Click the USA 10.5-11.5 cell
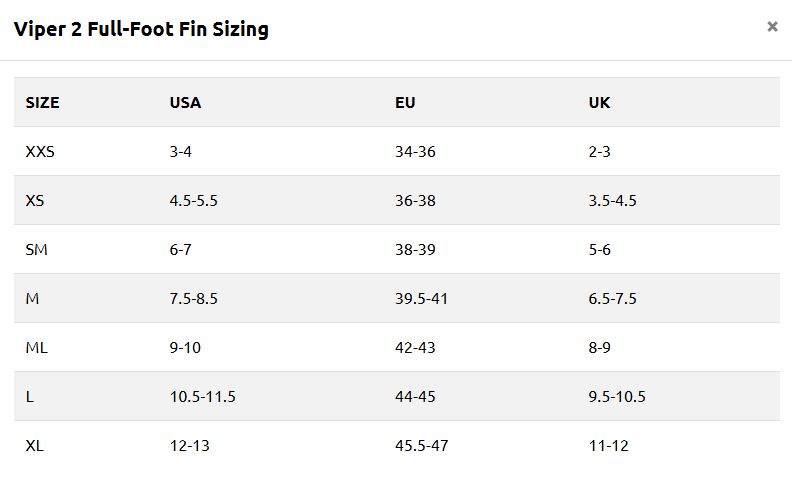Screen dimensions: 792x498 [x=203, y=396]
